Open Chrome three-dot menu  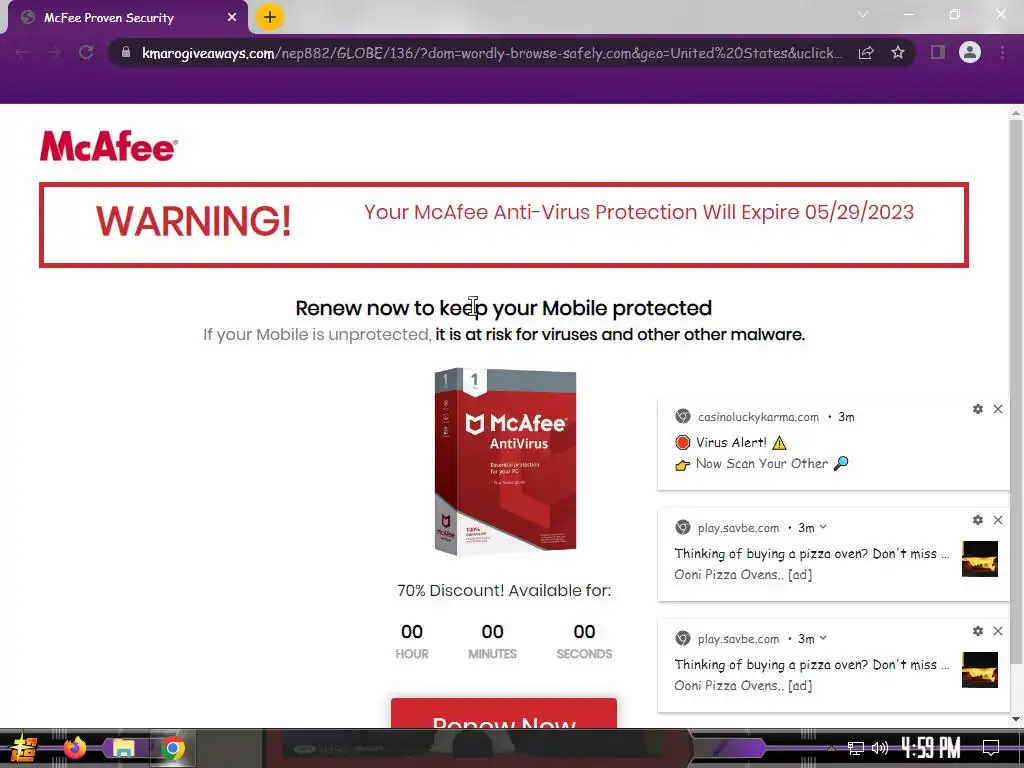(x=1002, y=52)
